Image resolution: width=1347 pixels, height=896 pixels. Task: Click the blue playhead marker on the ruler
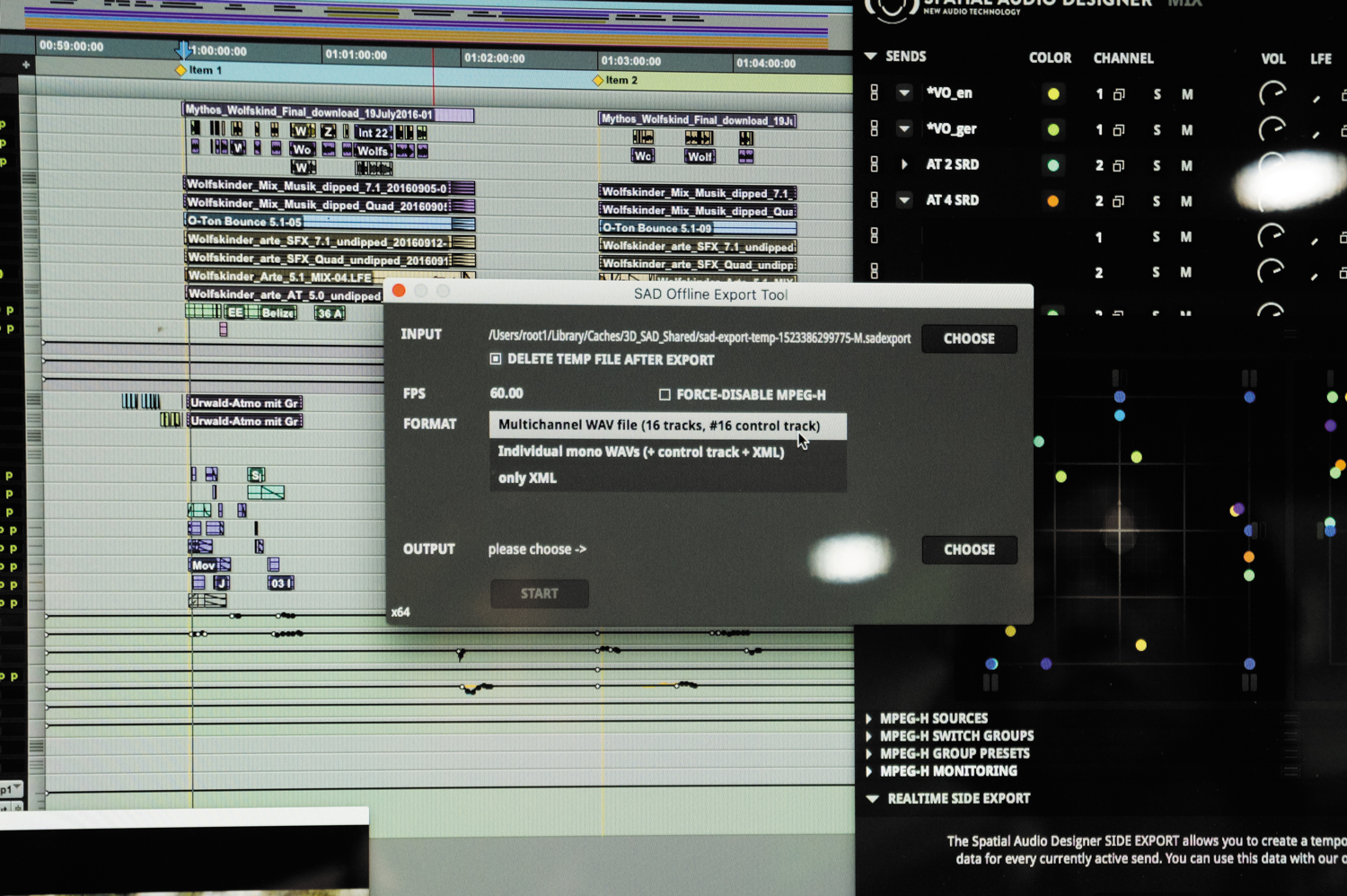[x=183, y=49]
